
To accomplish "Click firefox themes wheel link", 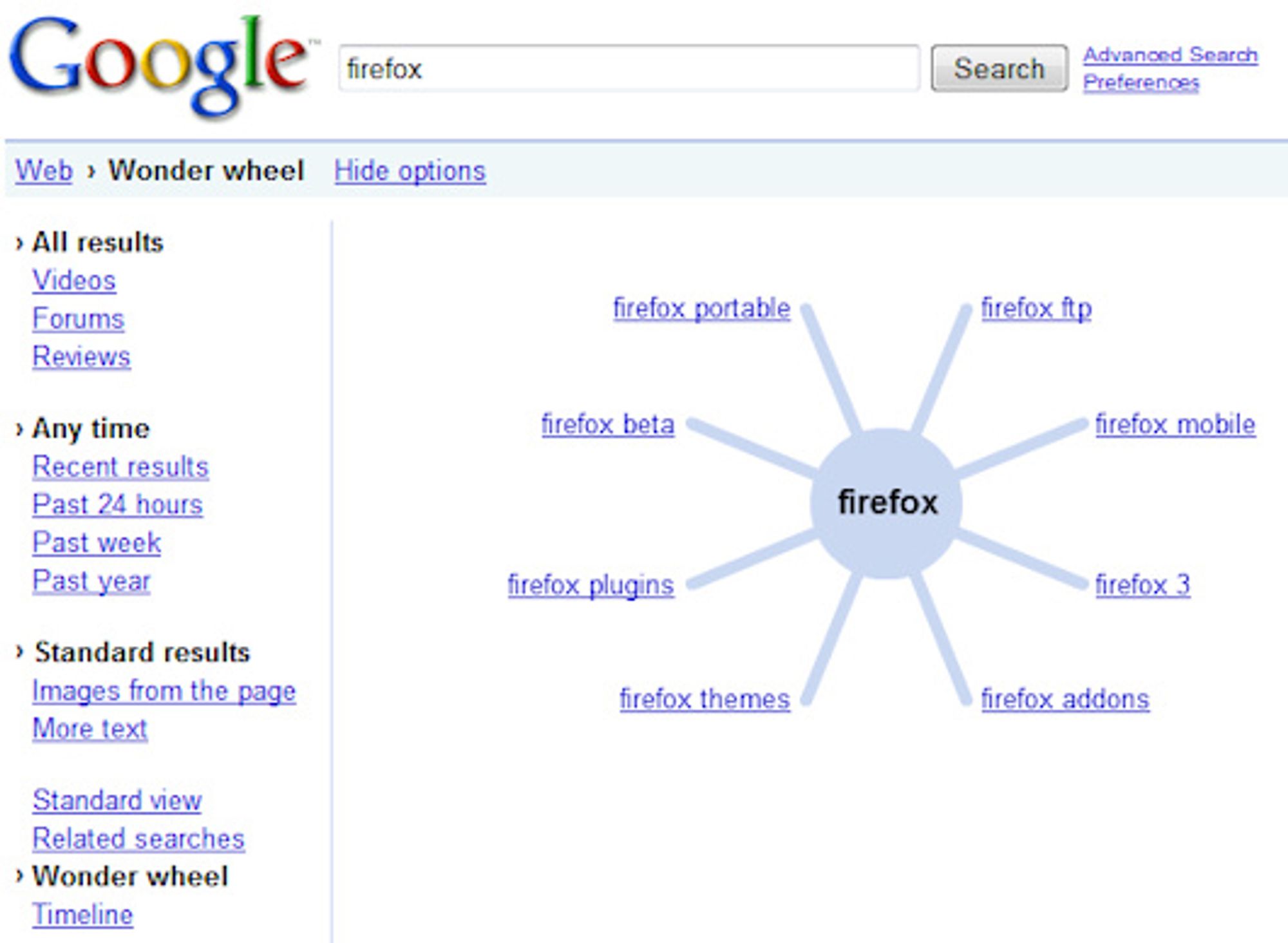I will pyautogui.click(x=705, y=699).
